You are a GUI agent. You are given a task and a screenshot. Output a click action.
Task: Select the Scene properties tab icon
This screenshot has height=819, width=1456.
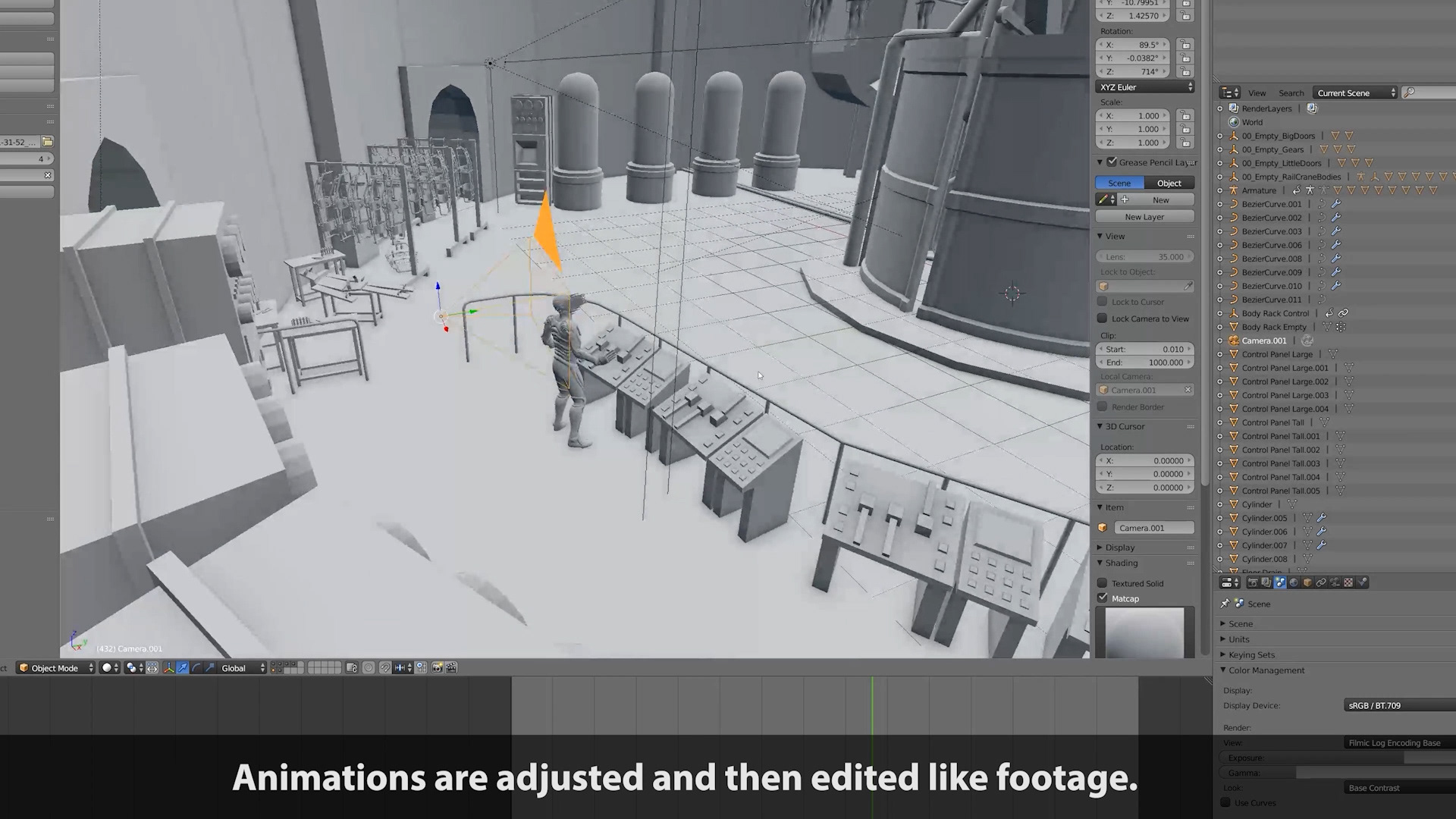[x=1280, y=582]
